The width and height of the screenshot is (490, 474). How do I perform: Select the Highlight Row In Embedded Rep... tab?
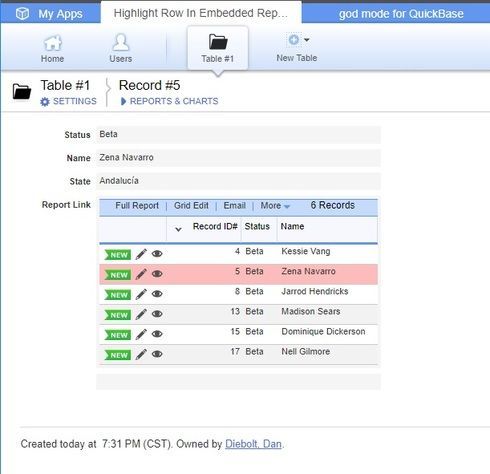(201, 13)
